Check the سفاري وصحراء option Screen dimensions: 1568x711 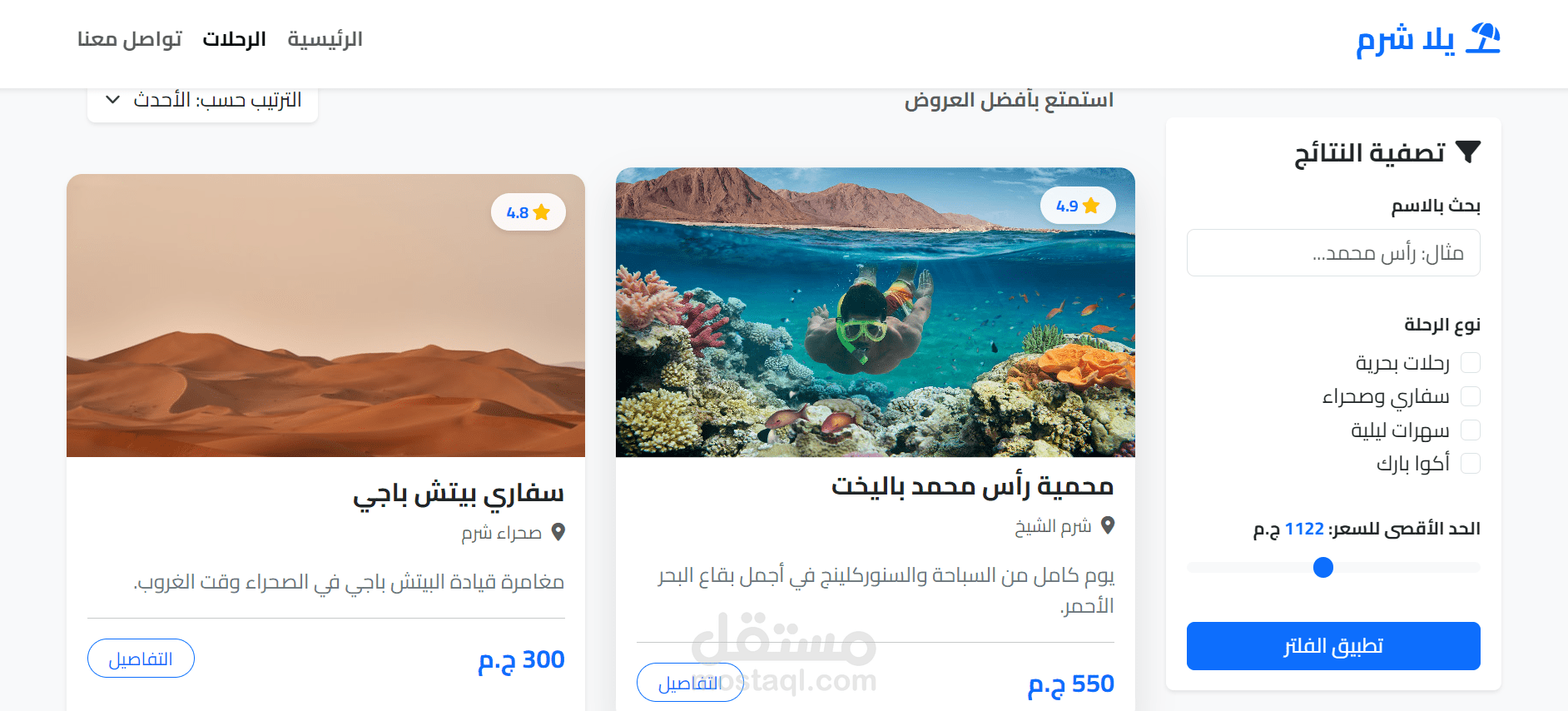click(x=1471, y=396)
